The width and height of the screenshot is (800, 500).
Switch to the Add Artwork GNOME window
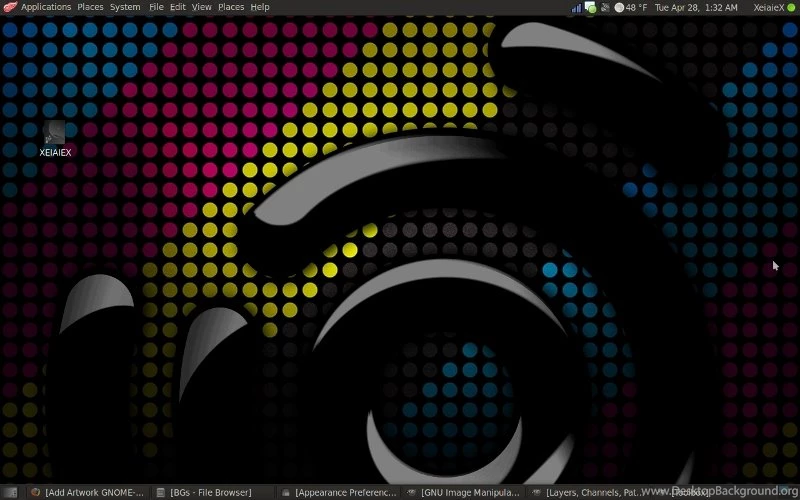[x=88, y=492]
